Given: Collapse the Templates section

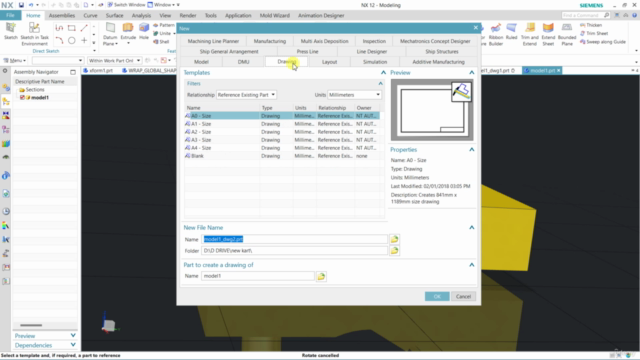Looking at the screenshot, I should tap(383, 73).
